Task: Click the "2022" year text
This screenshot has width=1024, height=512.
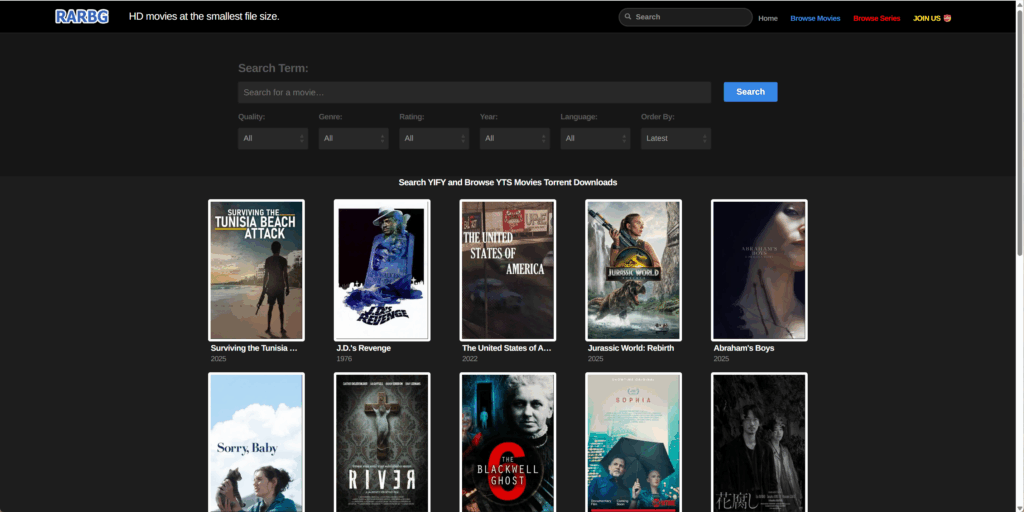Action: (470, 359)
